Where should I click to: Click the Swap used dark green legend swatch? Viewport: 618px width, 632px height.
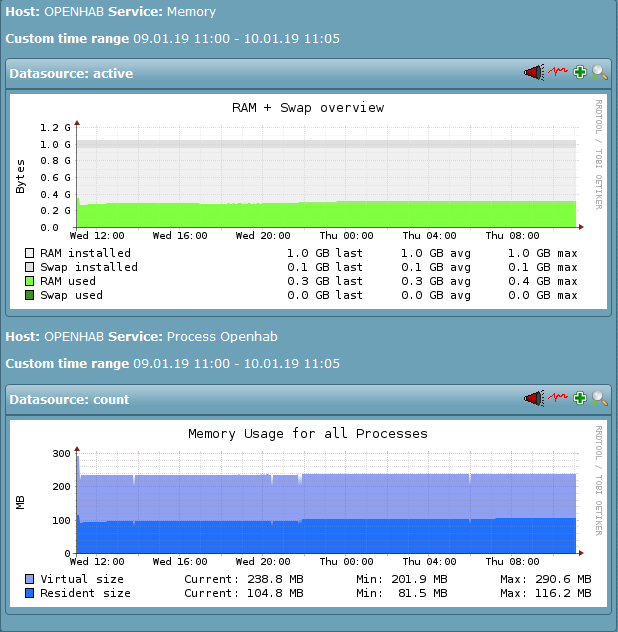(30, 296)
